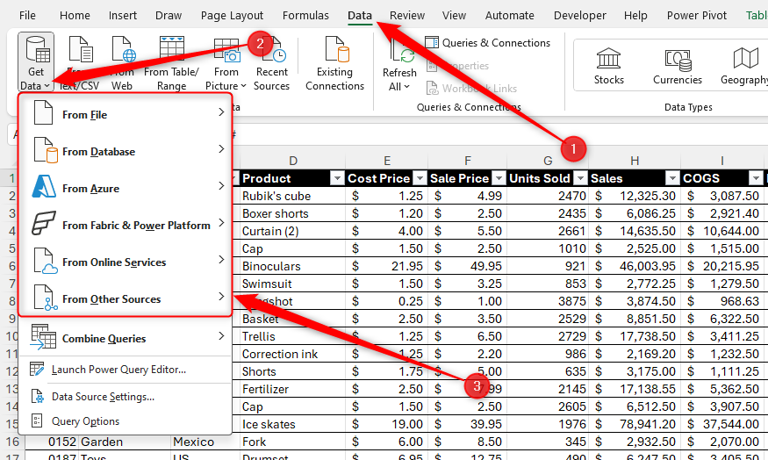
Task: Click the Sale Price value 49.95
Action: (467, 266)
